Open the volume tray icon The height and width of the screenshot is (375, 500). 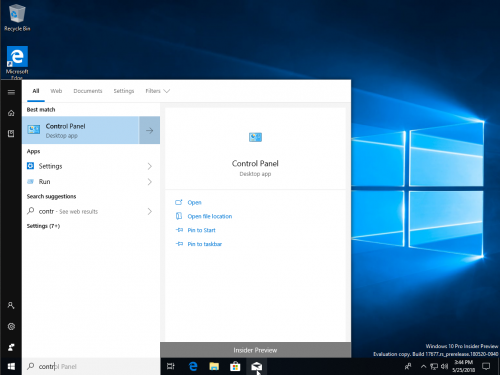coord(444,367)
